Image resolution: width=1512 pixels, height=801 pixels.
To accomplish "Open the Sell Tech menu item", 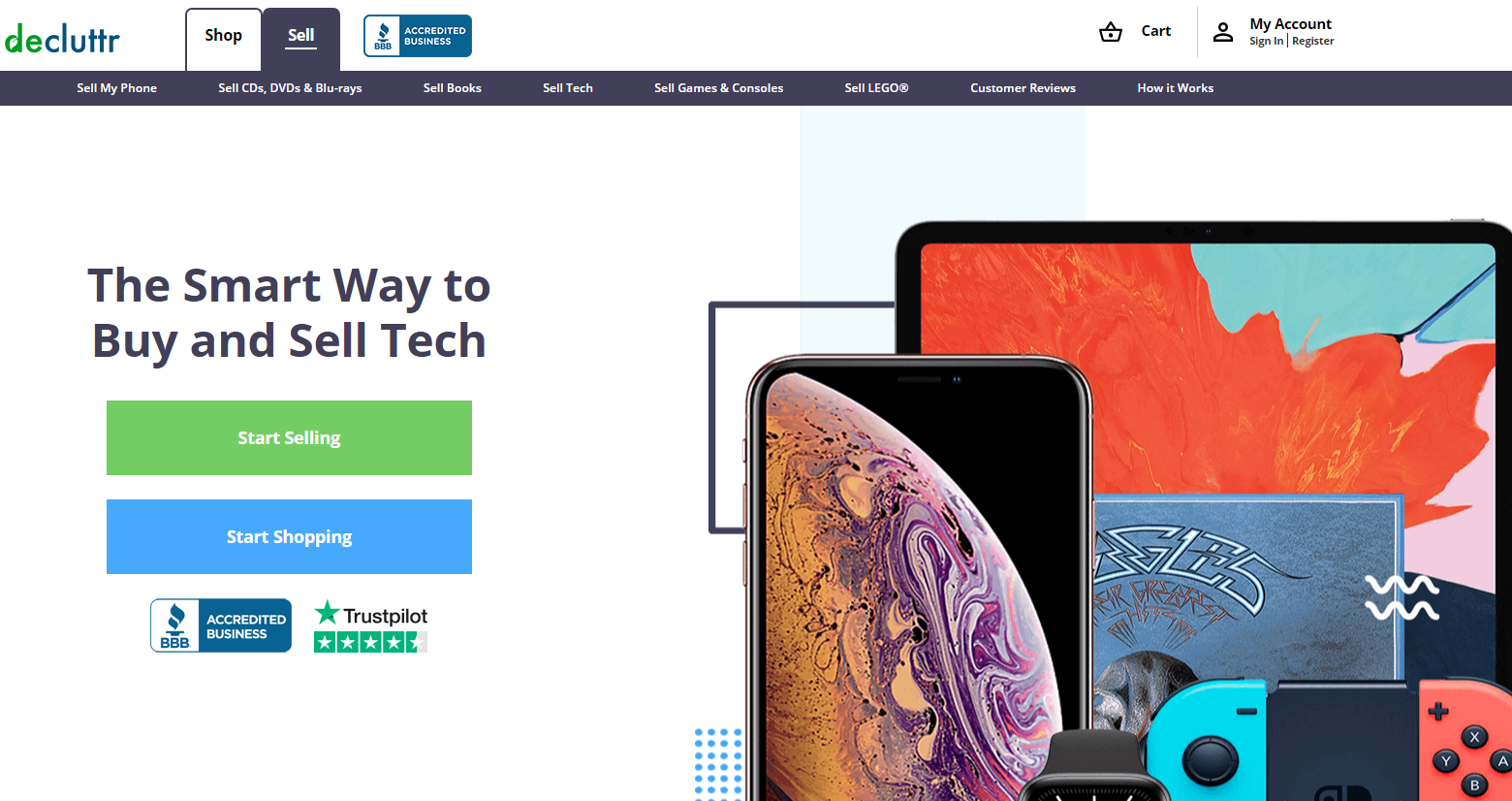I will 568,88.
